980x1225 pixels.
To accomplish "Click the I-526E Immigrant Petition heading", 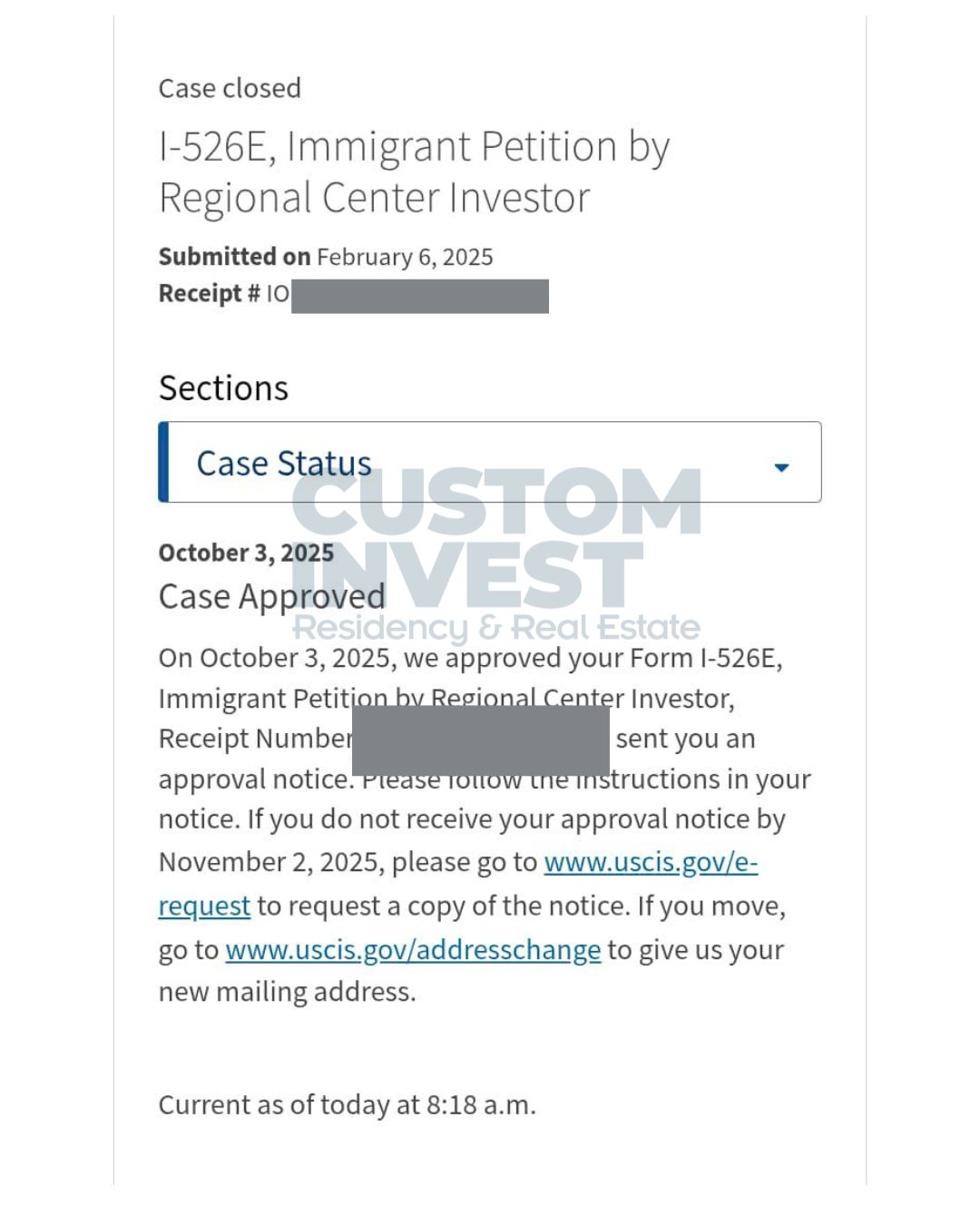I will pos(414,147).
